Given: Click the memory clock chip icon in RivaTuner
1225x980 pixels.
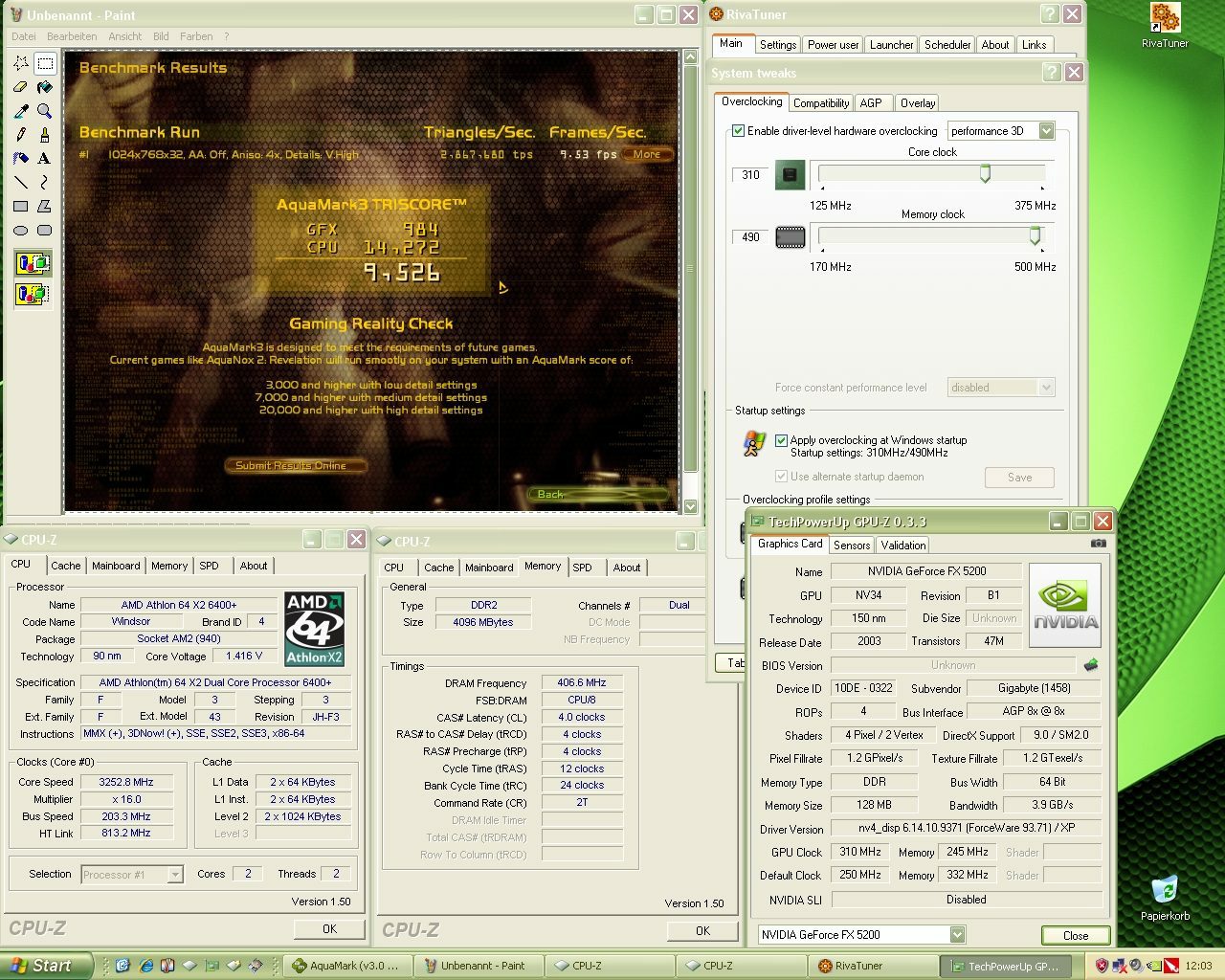Looking at the screenshot, I should point(790,236).
